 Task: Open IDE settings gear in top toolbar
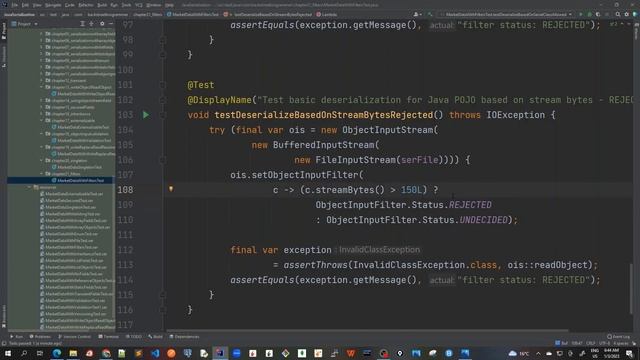(627, 14)
